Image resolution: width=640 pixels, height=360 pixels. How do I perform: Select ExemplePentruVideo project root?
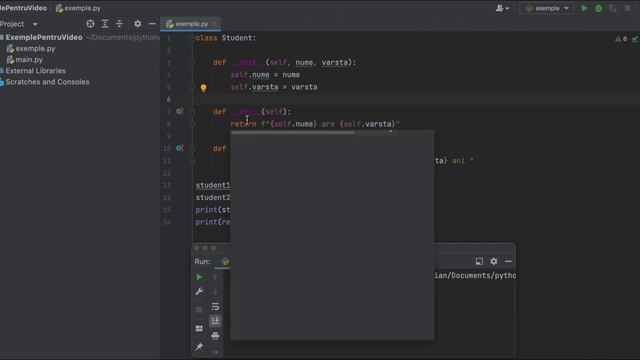pos(44,37)
